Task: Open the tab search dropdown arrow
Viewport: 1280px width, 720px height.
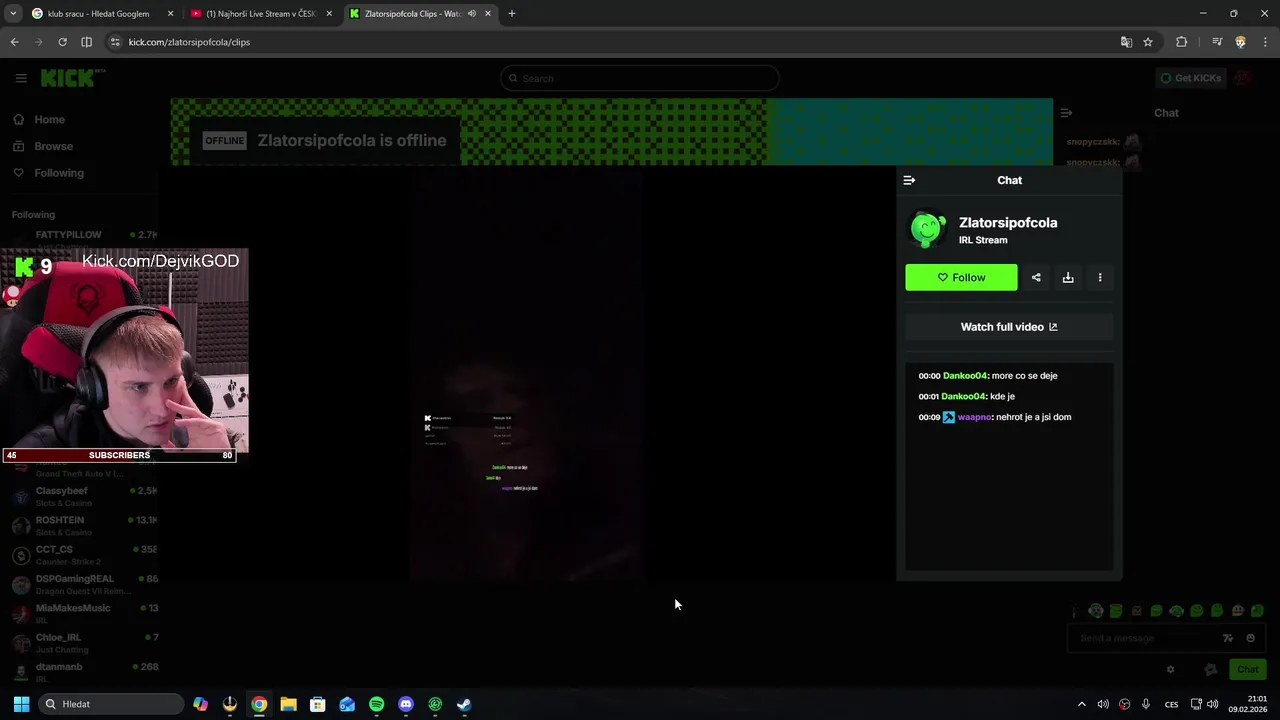Action: [13, 14]
